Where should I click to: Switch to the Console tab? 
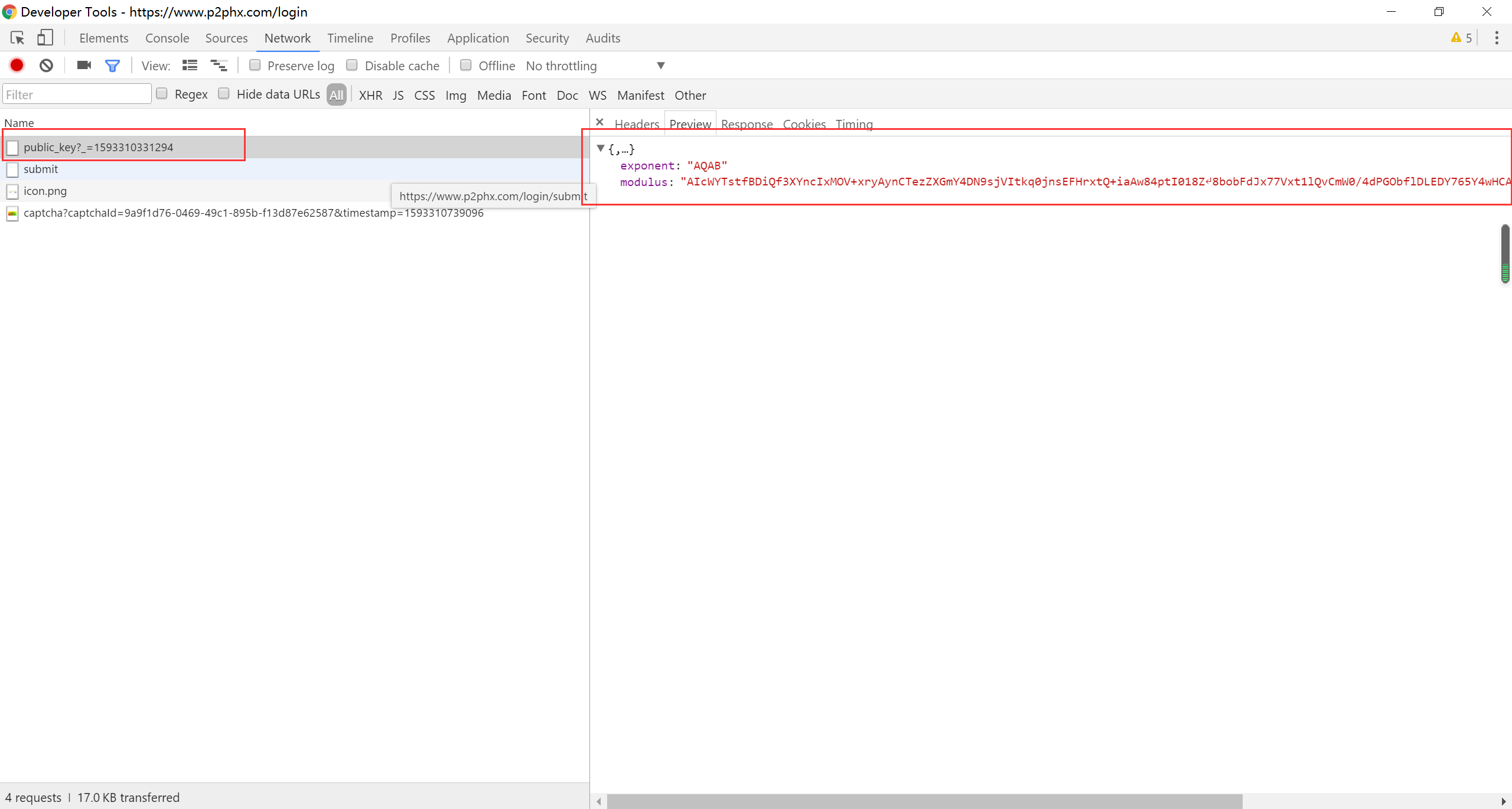(167, 38)
